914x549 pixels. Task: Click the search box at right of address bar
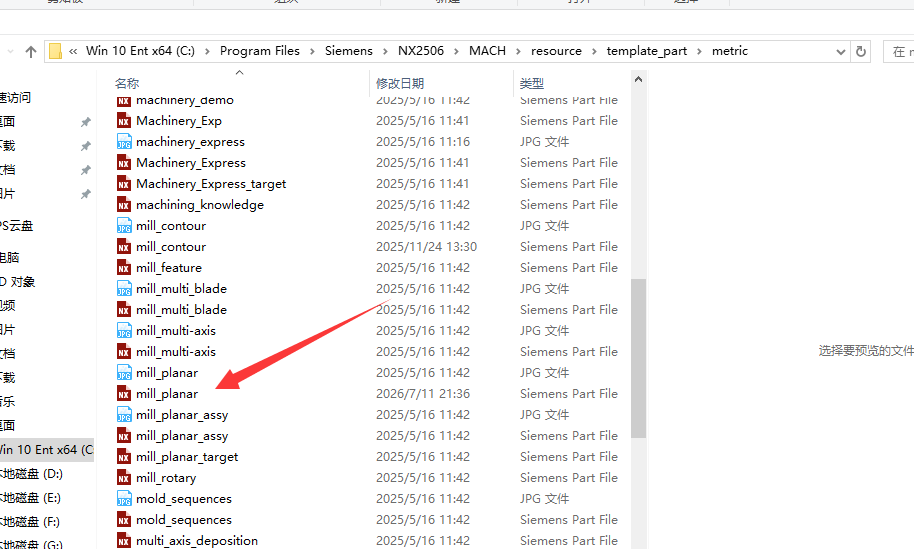(899, 51)
